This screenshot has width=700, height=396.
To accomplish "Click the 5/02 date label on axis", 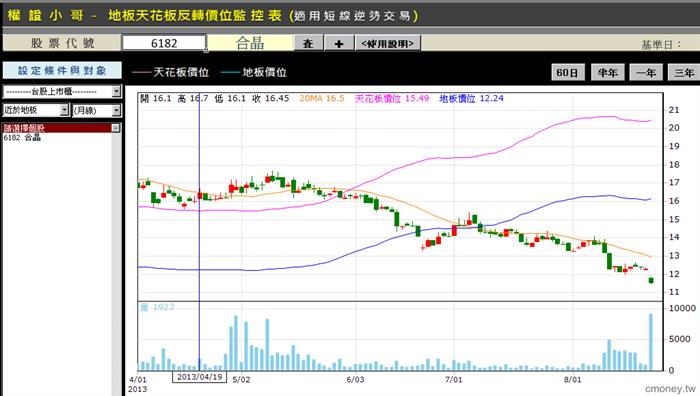I will click(241, 379).
